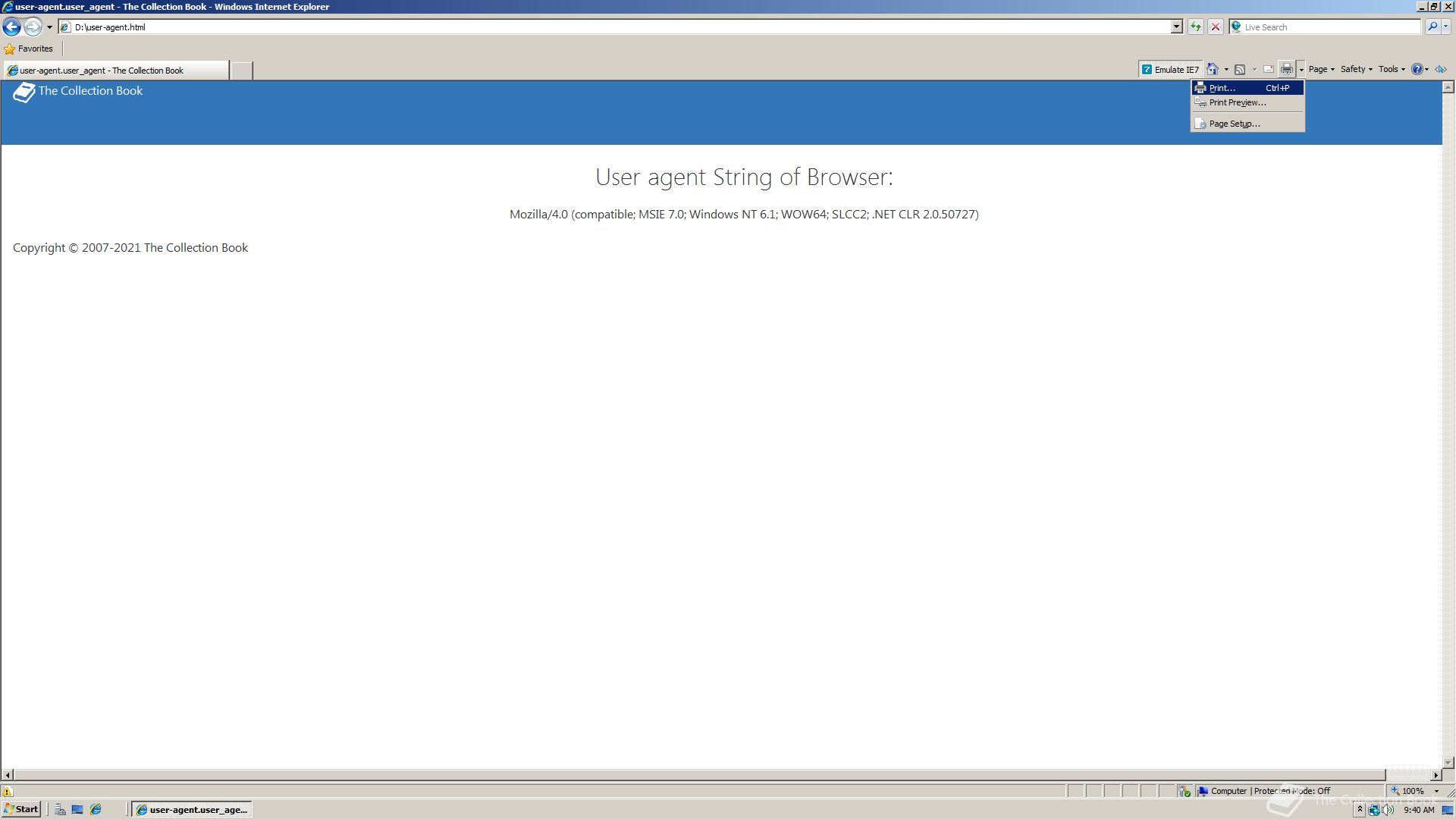Click the blue Help question mark icon
The width and height of the screenshot is (1456, 819).
(1417, 69)
